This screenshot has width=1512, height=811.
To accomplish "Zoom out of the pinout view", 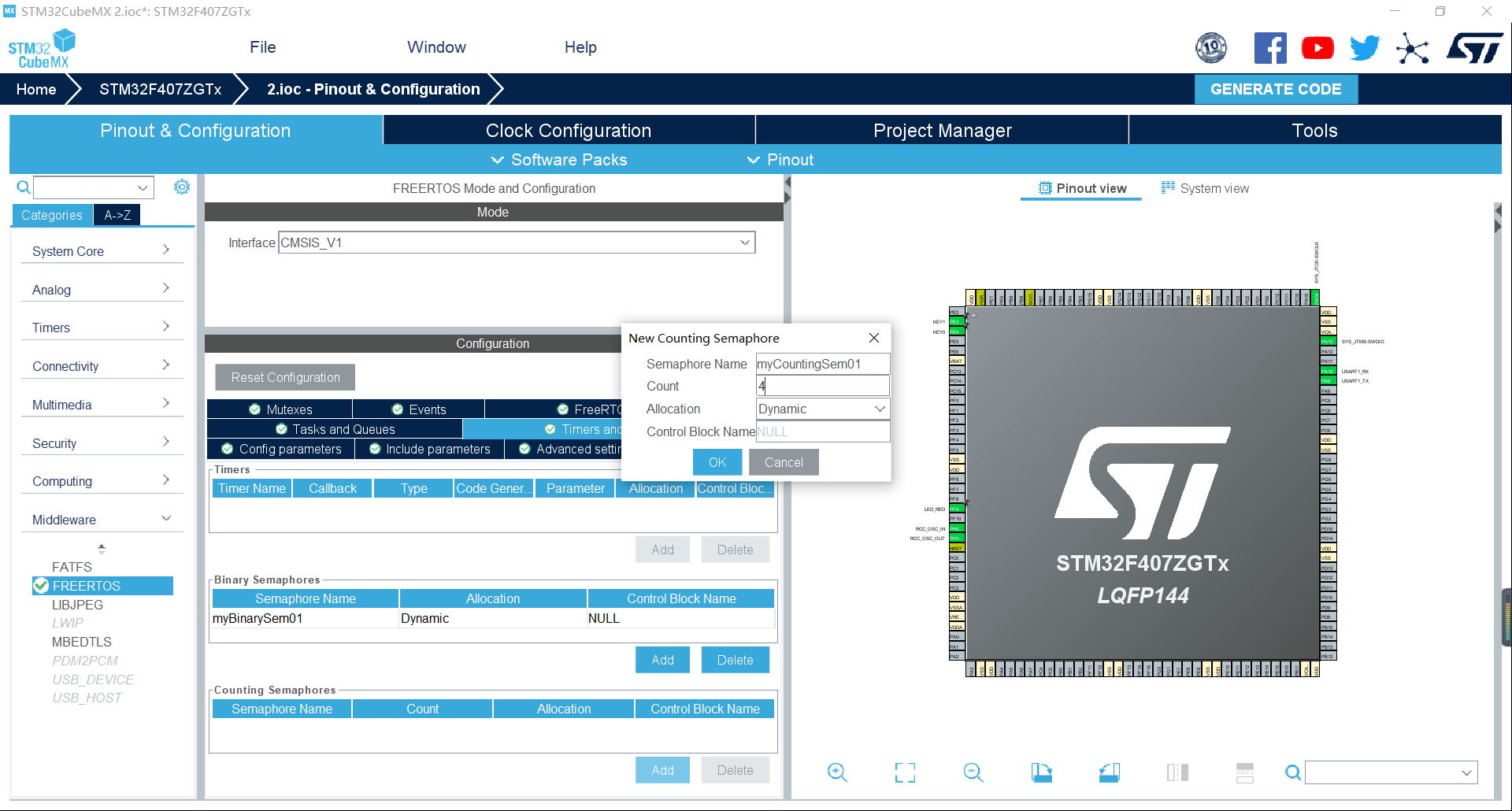I will click(x=973, y=772).
